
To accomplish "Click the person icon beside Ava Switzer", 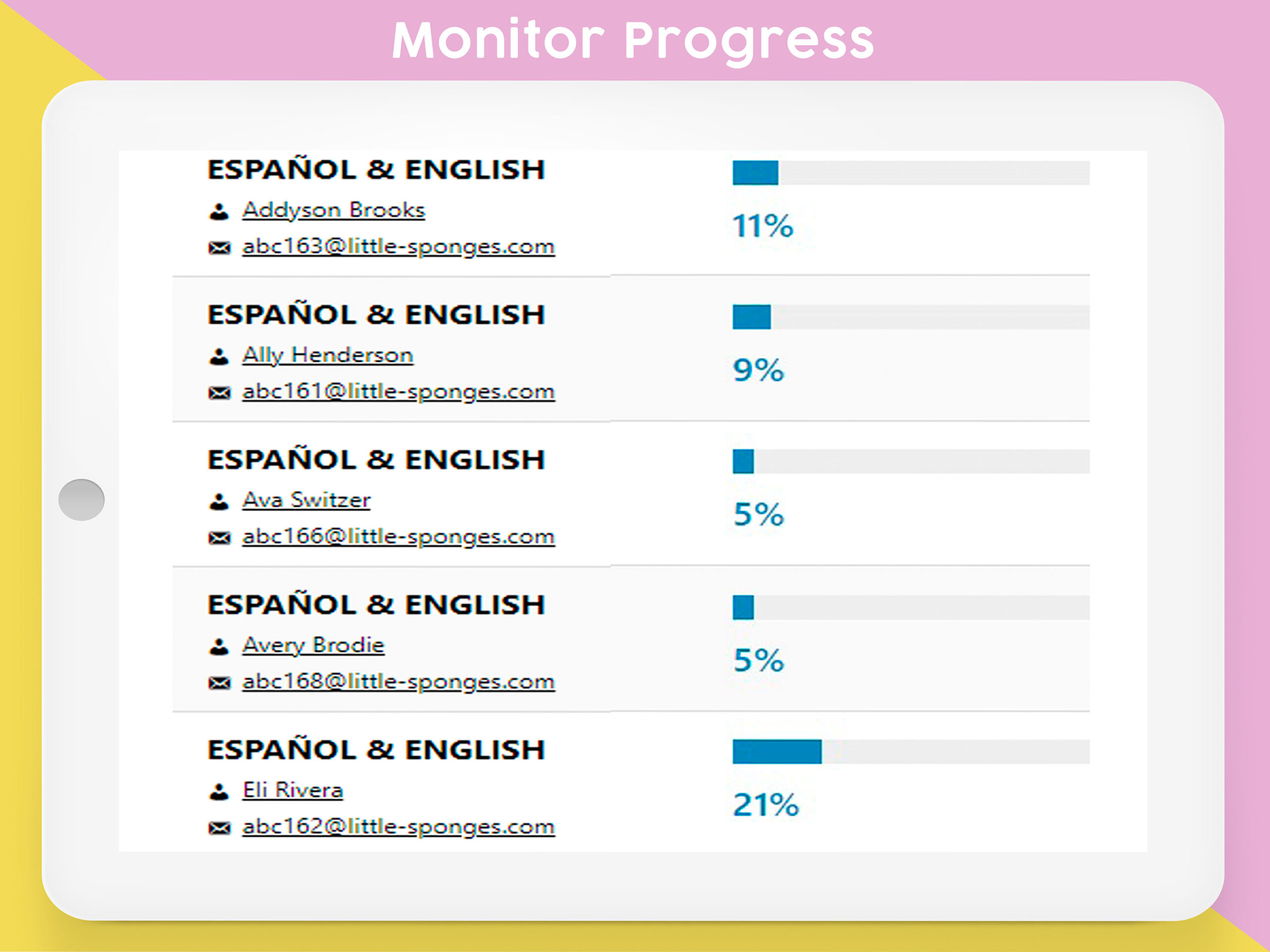I will click(219, 502).
